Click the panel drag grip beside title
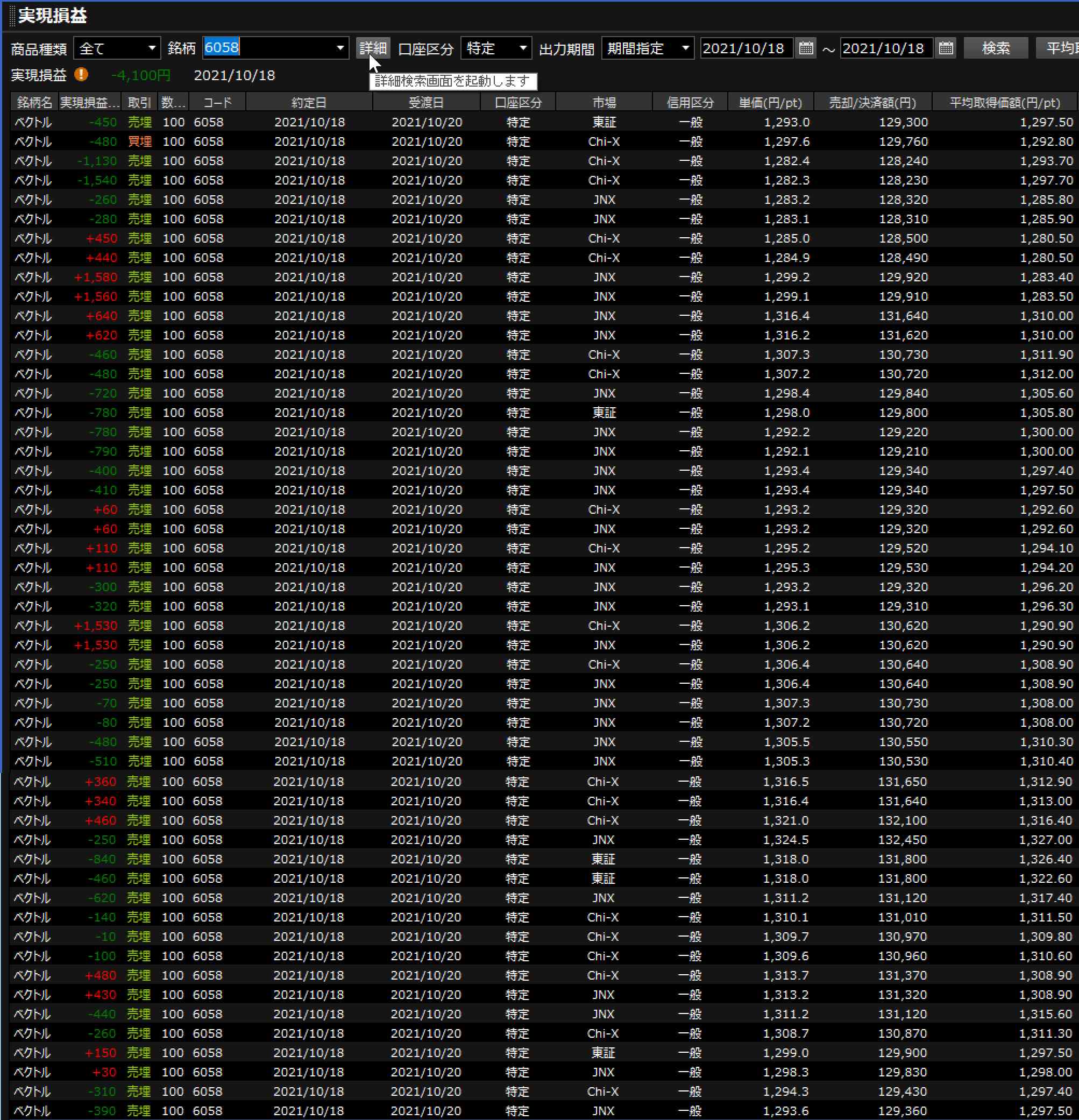 tap(12, 16)
